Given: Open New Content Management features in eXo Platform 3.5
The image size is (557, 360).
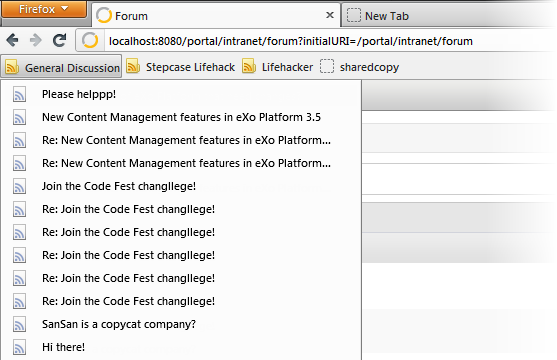Looking at the screenshot, I should pos(180,117).
